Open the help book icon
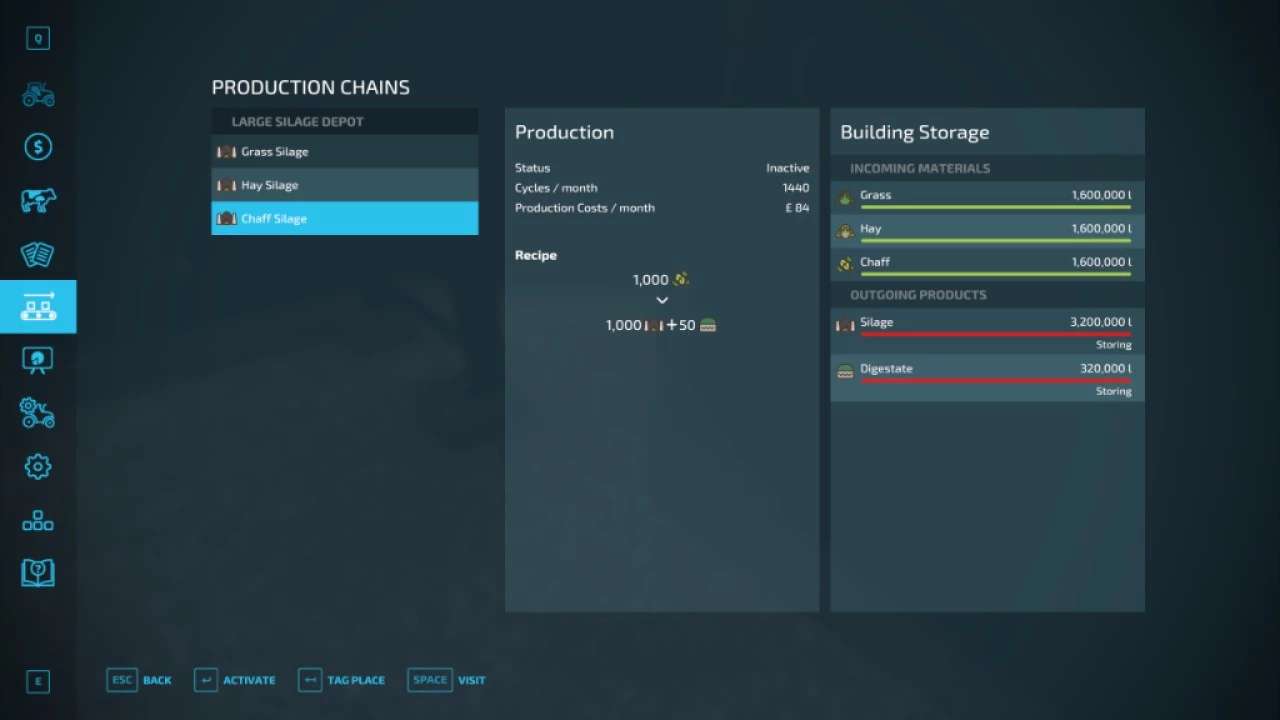This screenshot has height=720, width=1280. pos(38,573)
